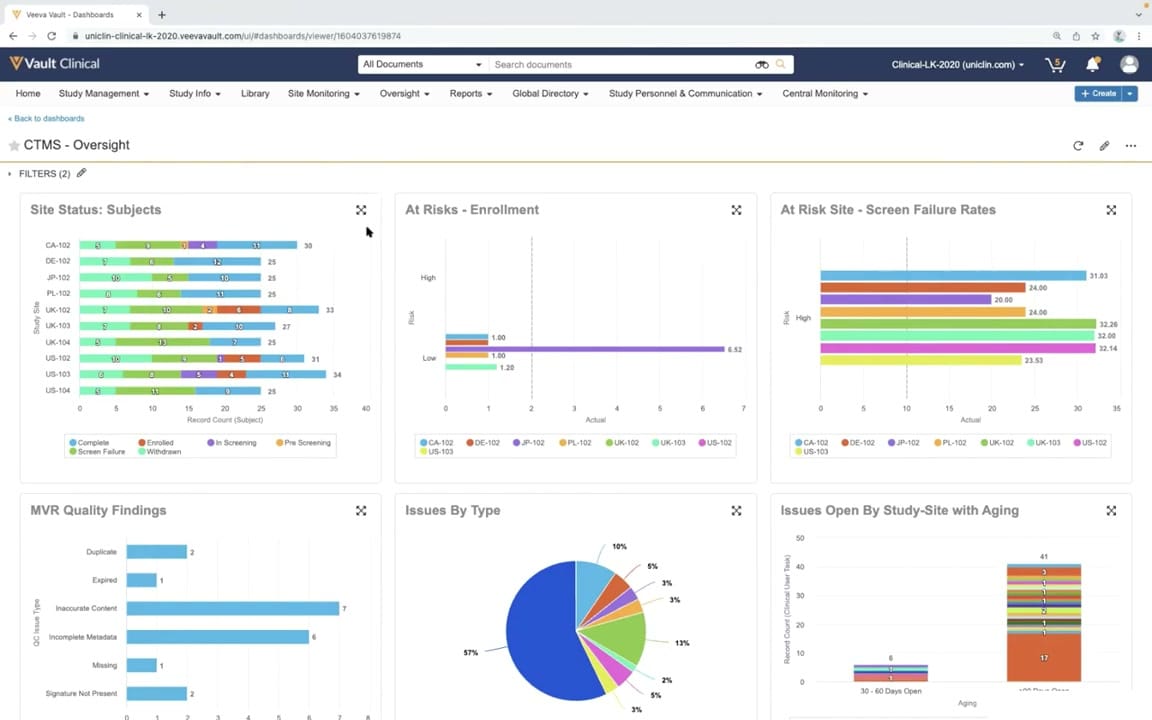Open the Create button dropdown arrow
The image size is (1152, 720).
[1130, 93]
